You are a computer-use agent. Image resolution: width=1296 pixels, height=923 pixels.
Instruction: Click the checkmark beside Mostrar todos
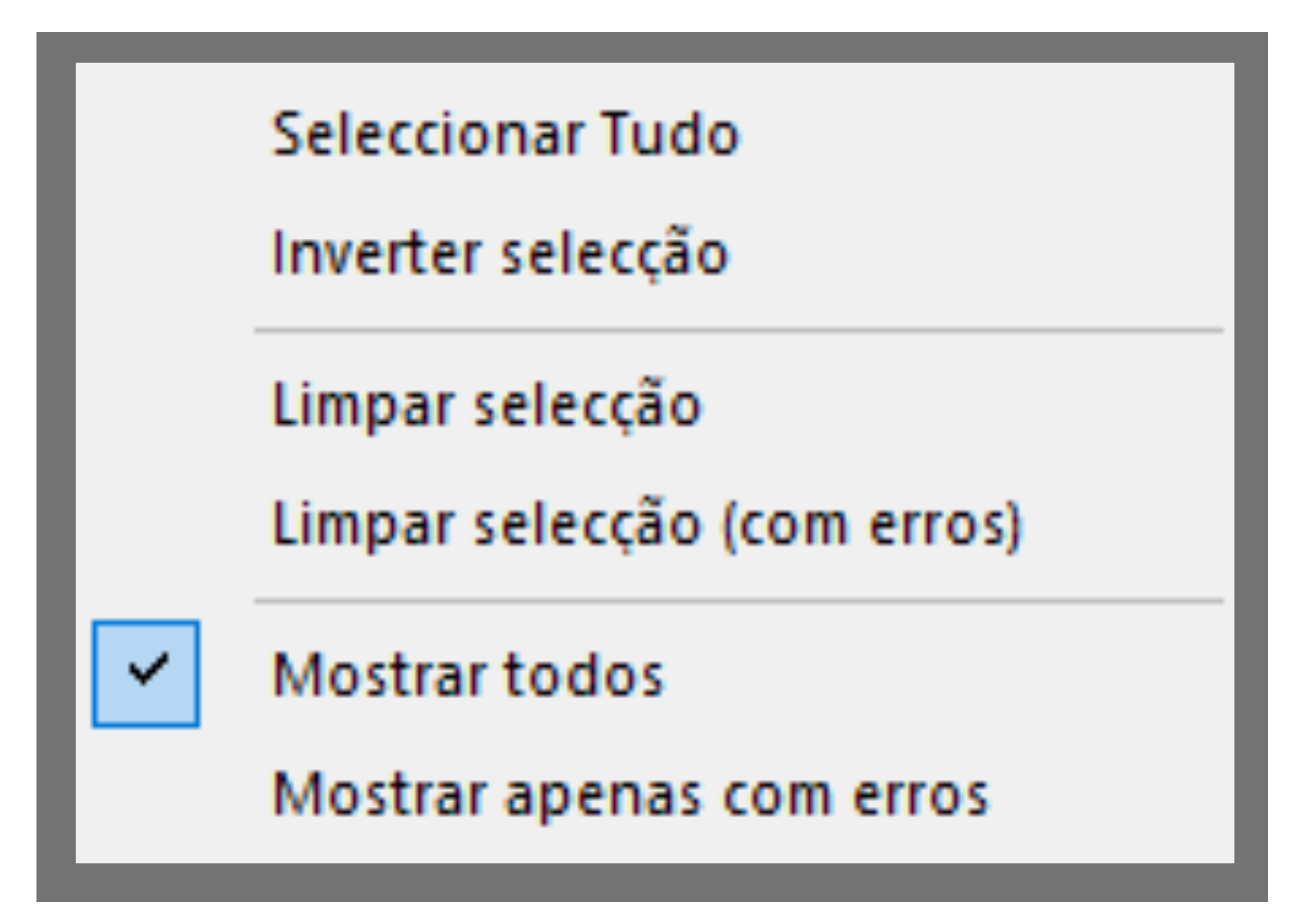point(146,673)
